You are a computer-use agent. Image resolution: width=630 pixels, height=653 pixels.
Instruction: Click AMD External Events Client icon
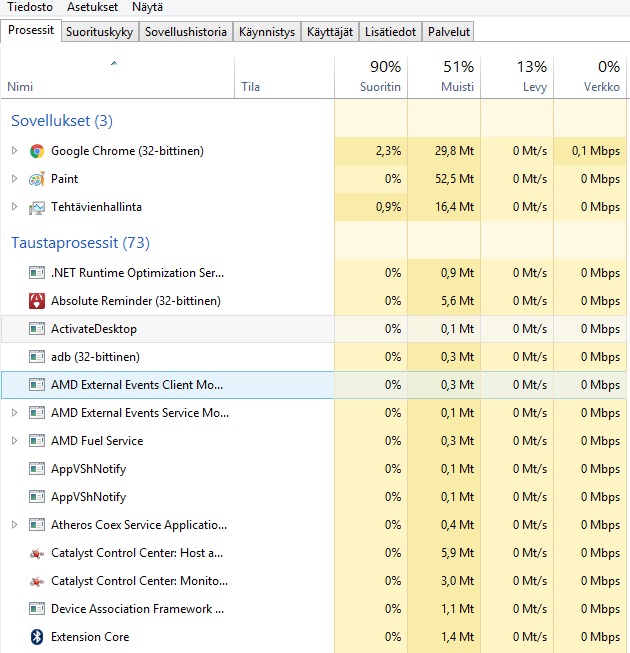[37, 385]
